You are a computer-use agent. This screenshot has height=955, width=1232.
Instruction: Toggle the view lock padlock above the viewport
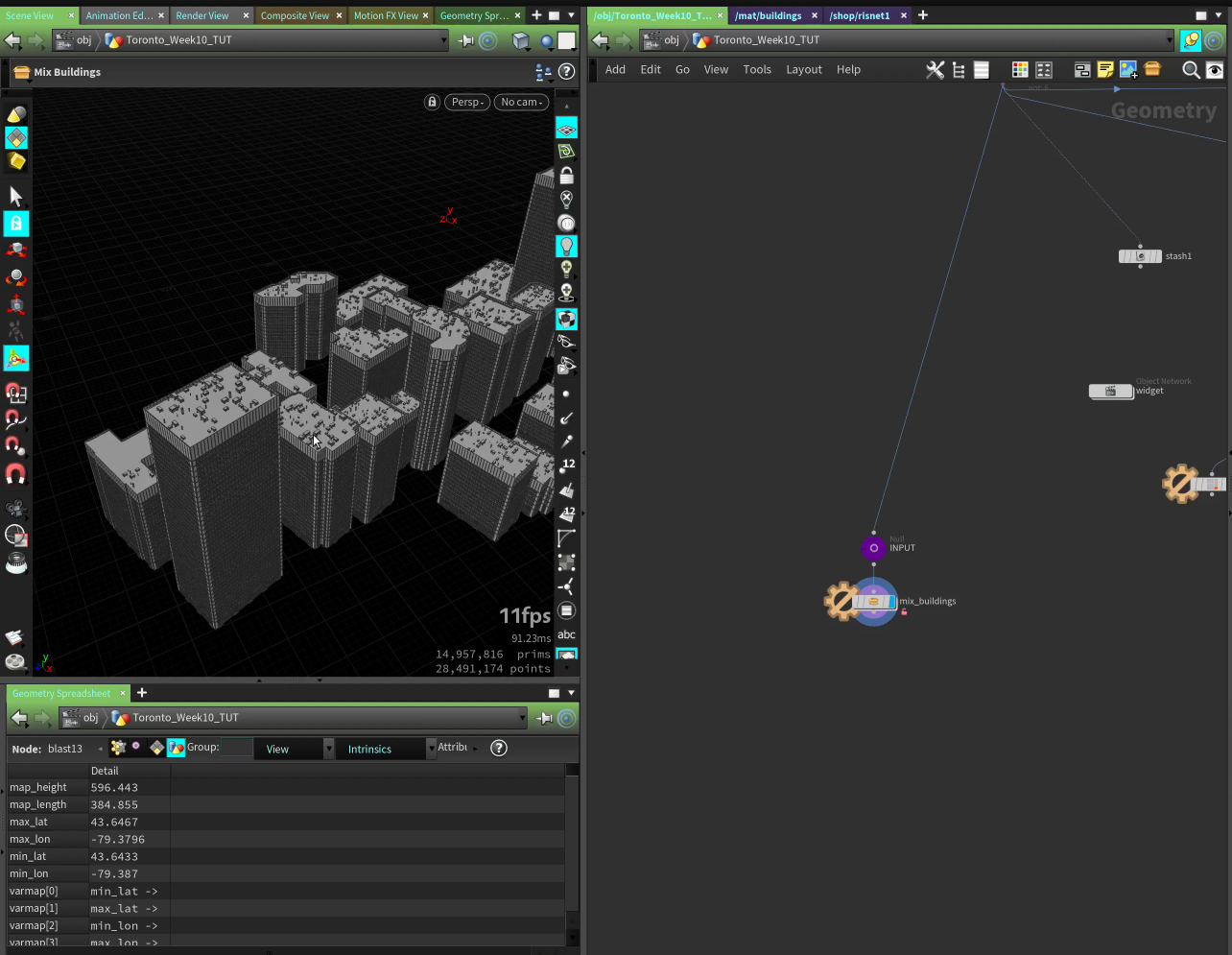(x=432, y=102)
